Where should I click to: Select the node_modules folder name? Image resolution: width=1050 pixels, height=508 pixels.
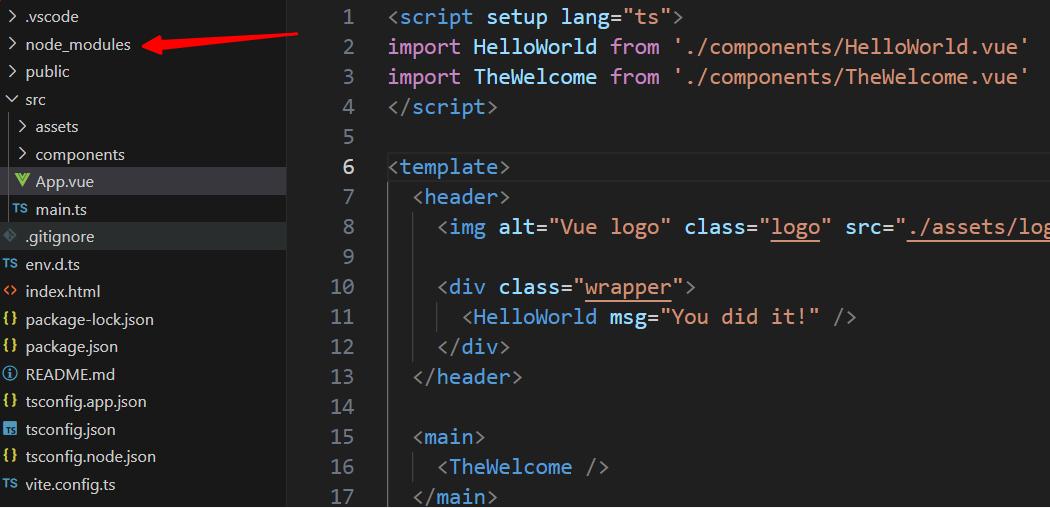pos(78,45)
